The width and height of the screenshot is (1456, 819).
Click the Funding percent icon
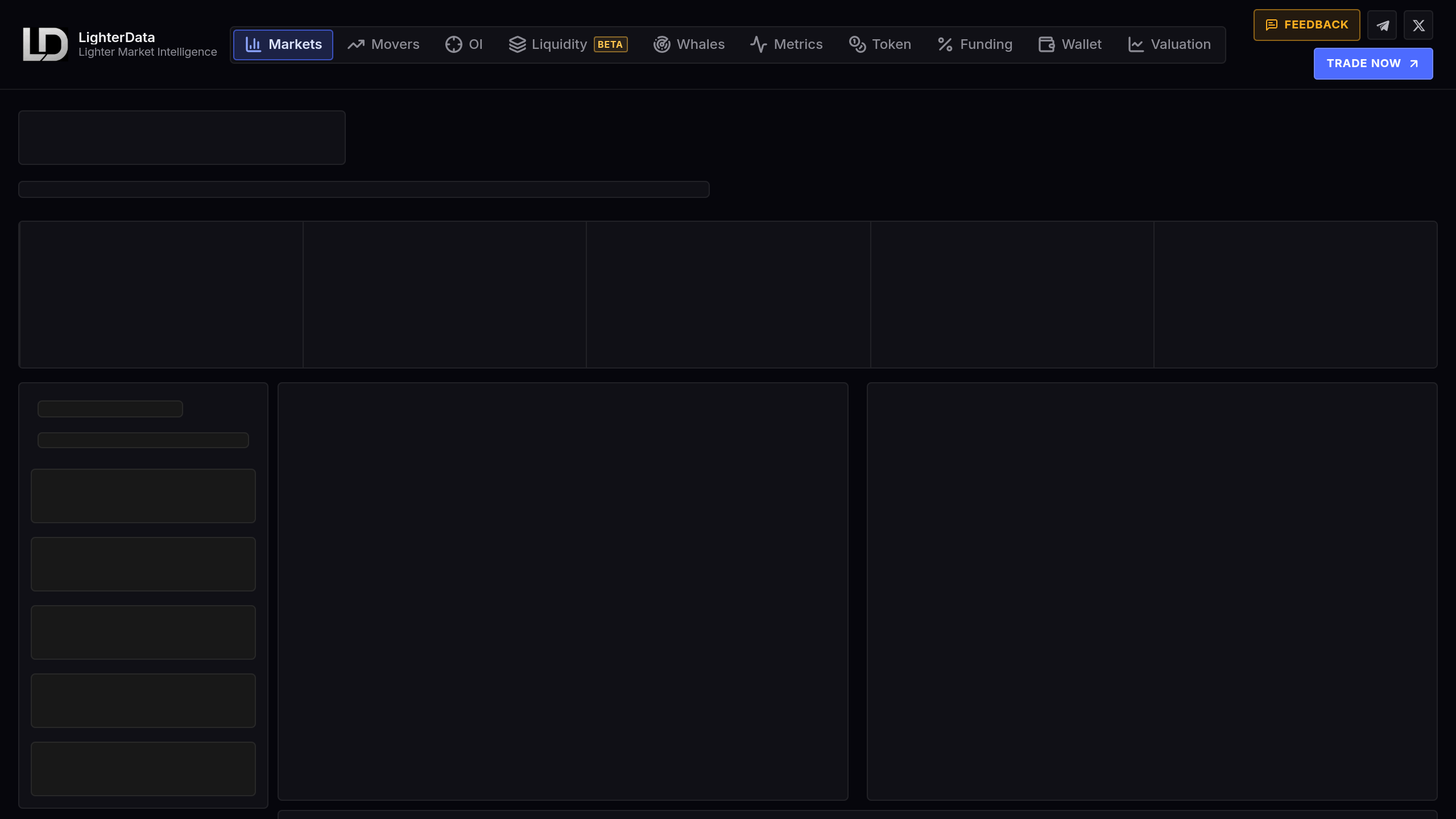(945, 44)
